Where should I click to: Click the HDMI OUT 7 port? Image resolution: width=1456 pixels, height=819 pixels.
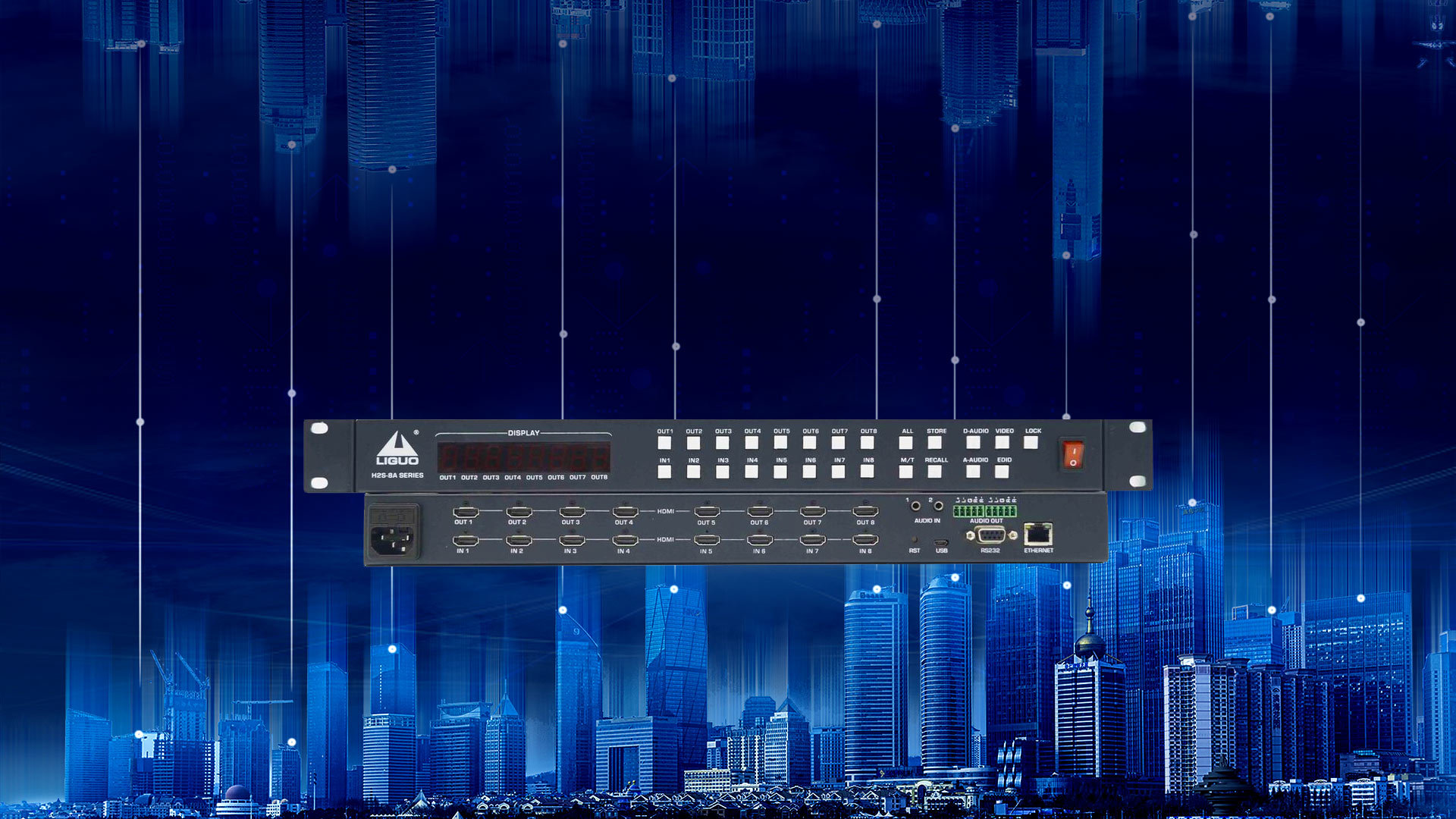pyautogui.click(x=813, y=511)
